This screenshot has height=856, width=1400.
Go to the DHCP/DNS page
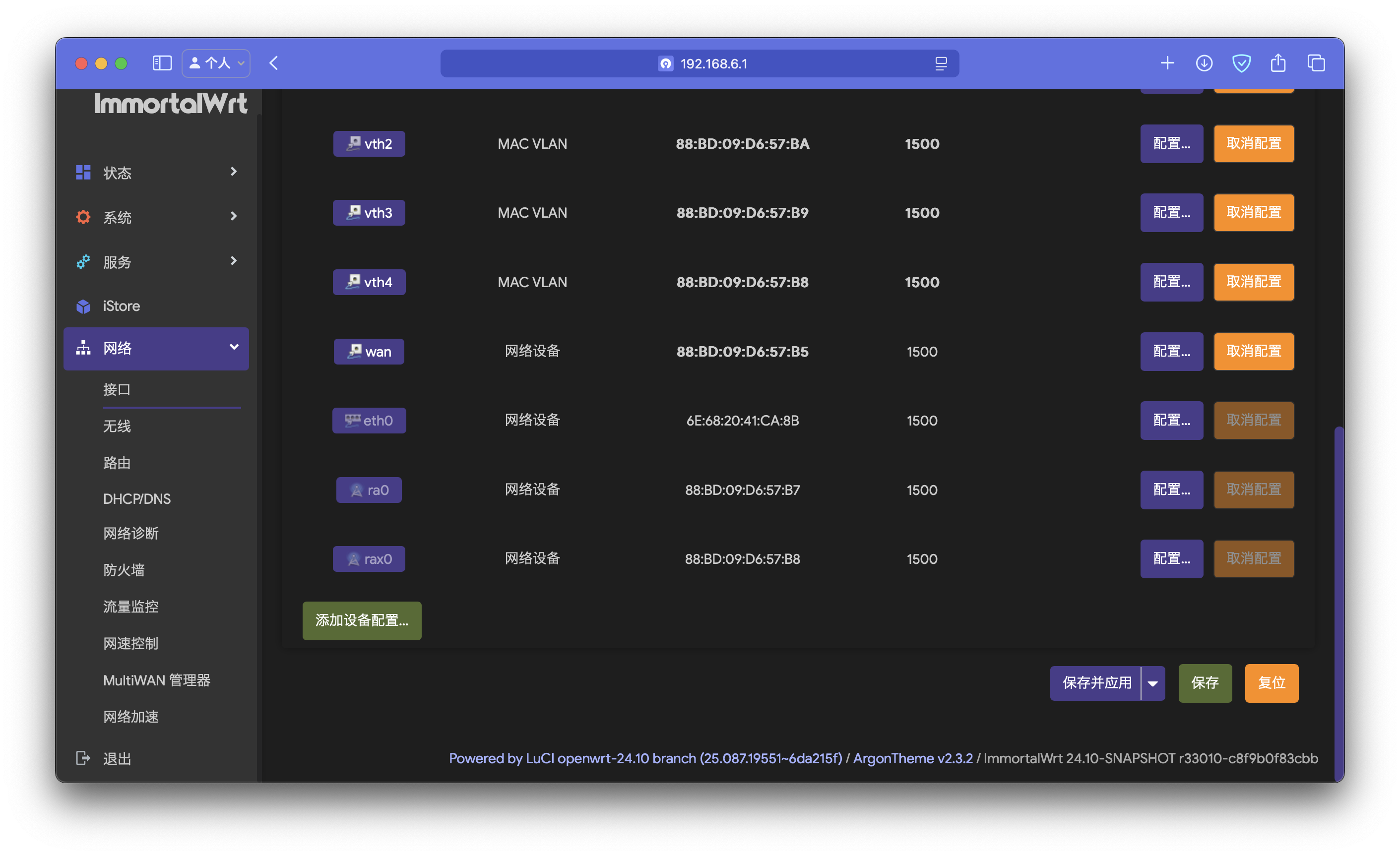137,499
